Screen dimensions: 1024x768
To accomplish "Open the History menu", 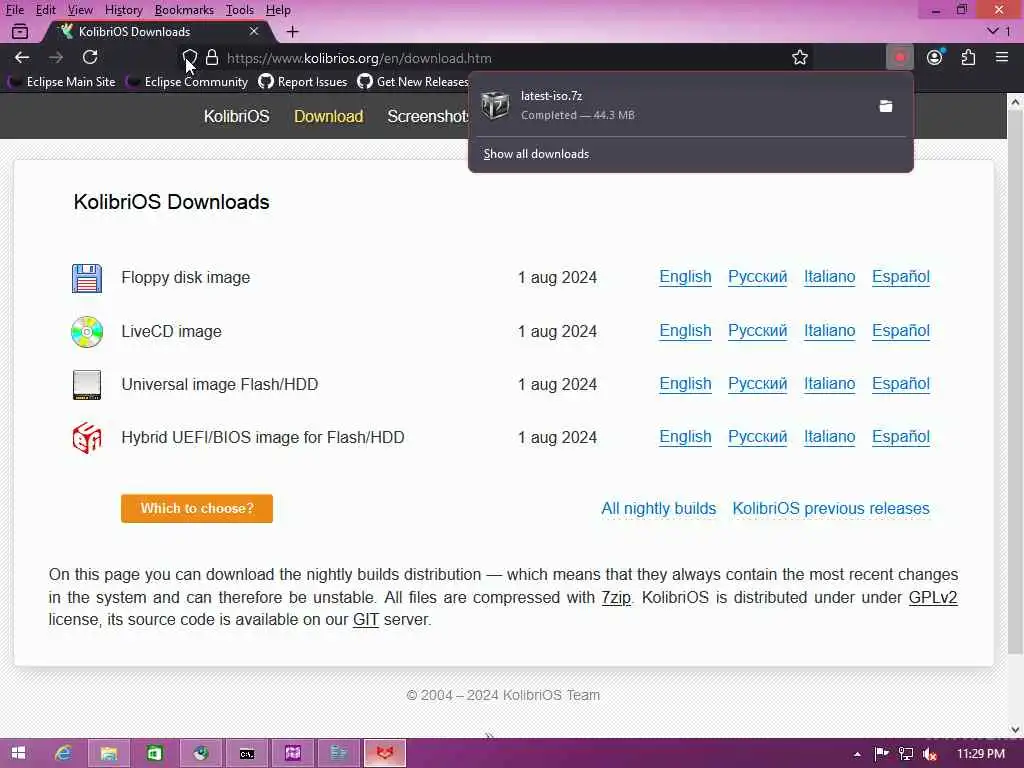I will tap(123, 10).
